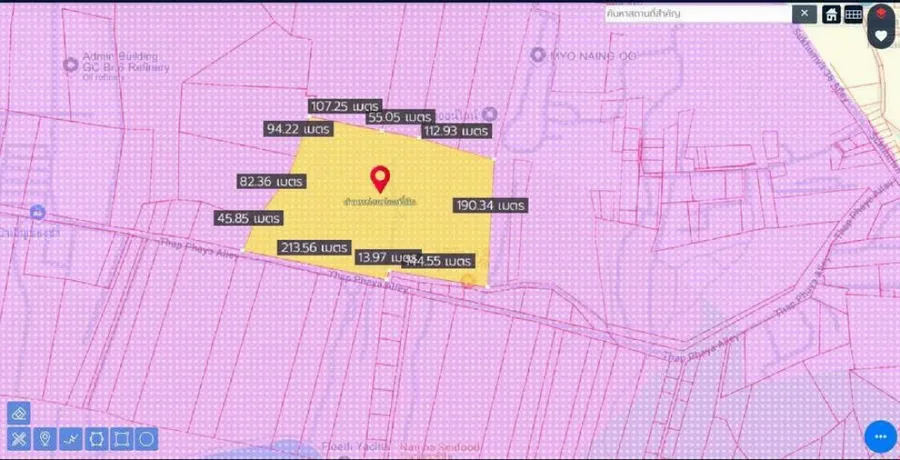The image size is (900, 460).
Task: Click the red pin on yellow parcel
Action: (x=380, y=178)
